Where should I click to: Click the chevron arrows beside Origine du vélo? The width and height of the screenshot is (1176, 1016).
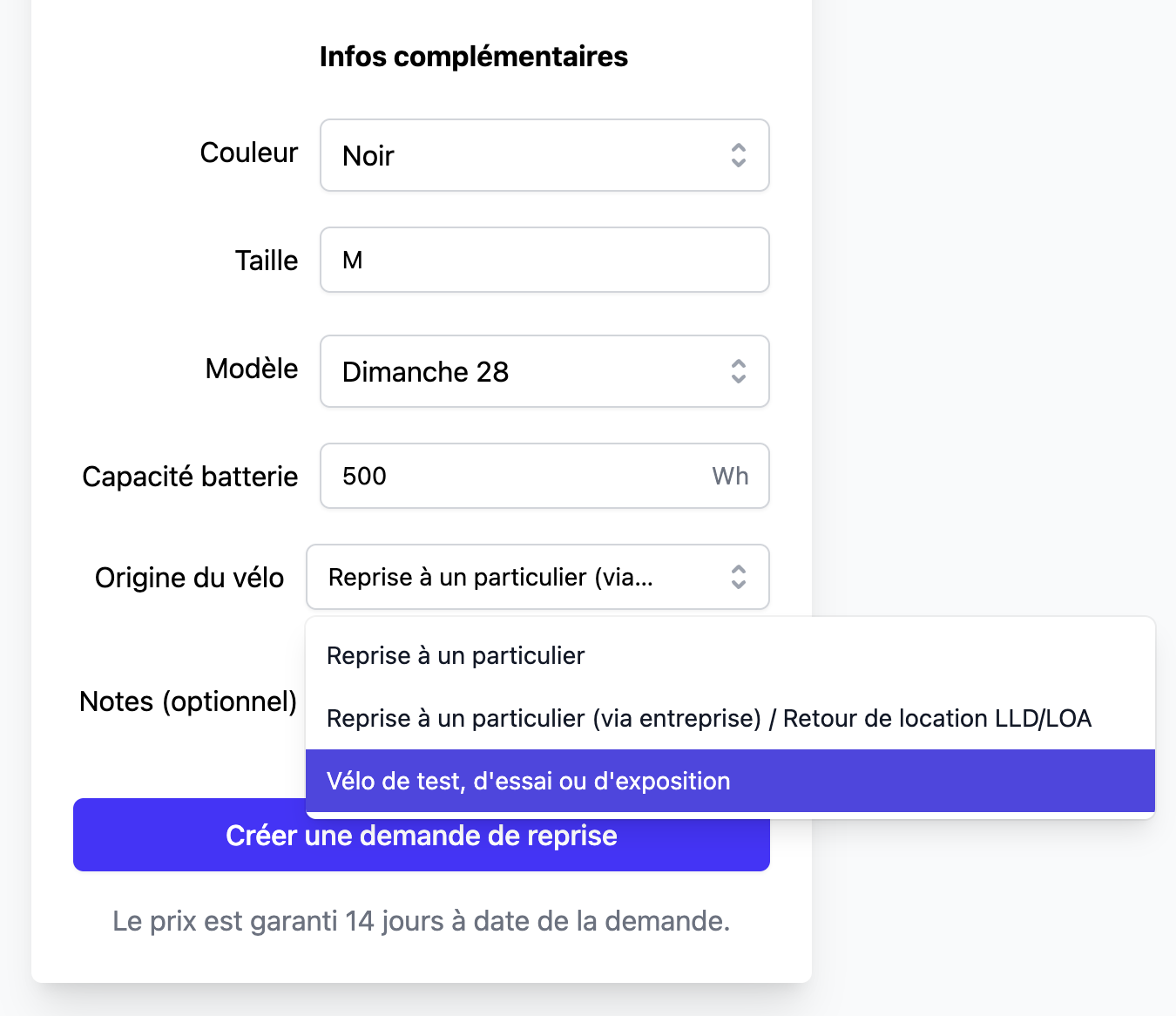(x=738, y=577)
